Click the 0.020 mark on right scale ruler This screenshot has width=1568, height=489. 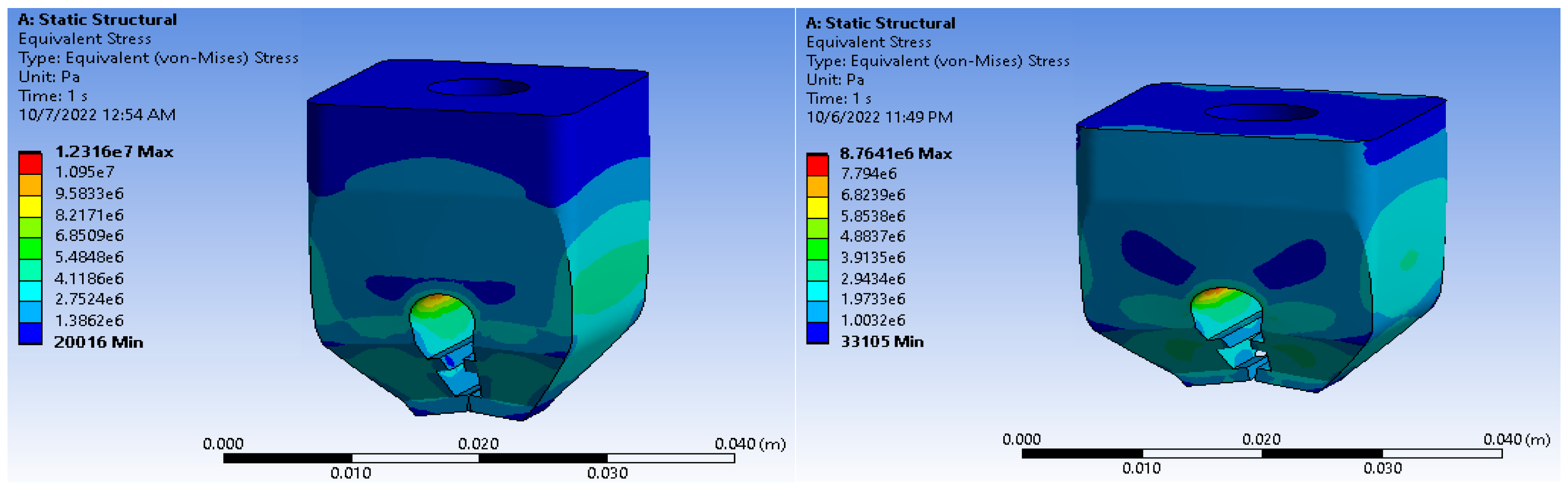pyautogui.click(x=1261, y=439)
